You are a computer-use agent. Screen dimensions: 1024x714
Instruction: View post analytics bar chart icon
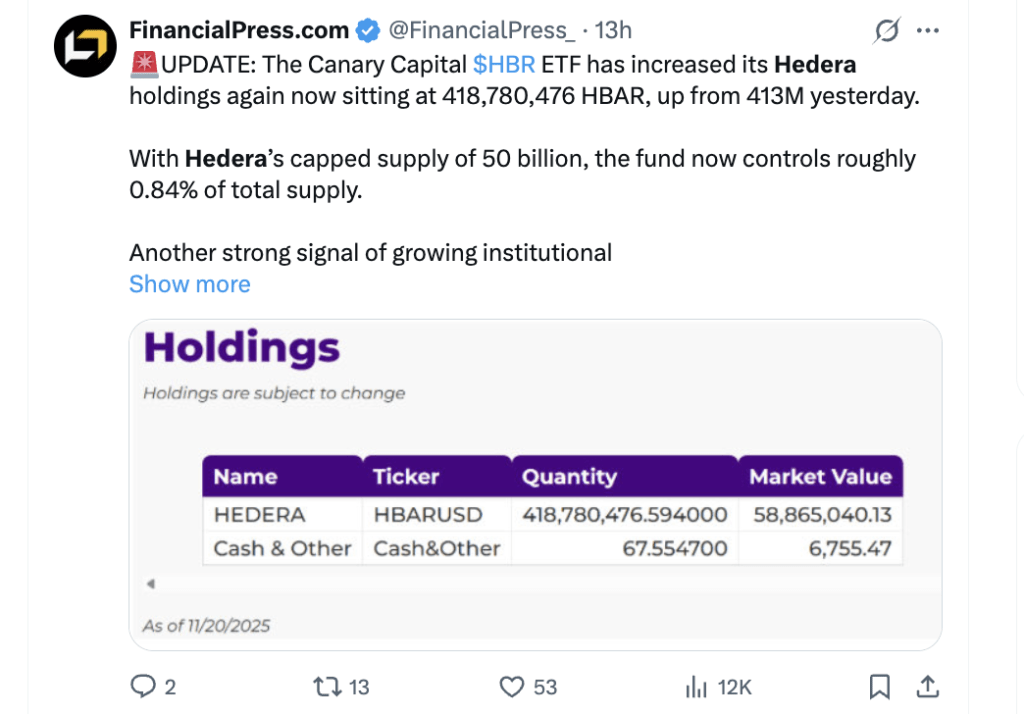696,686
